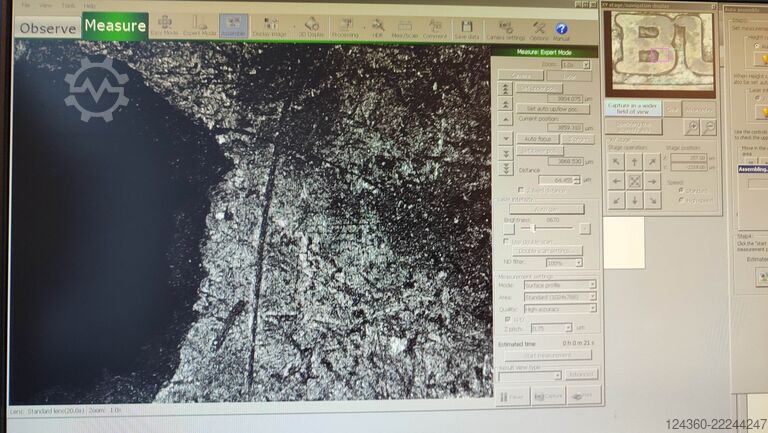Click the Auto focus button
Viewport: 768px width, 433px height.
[537, 139]
